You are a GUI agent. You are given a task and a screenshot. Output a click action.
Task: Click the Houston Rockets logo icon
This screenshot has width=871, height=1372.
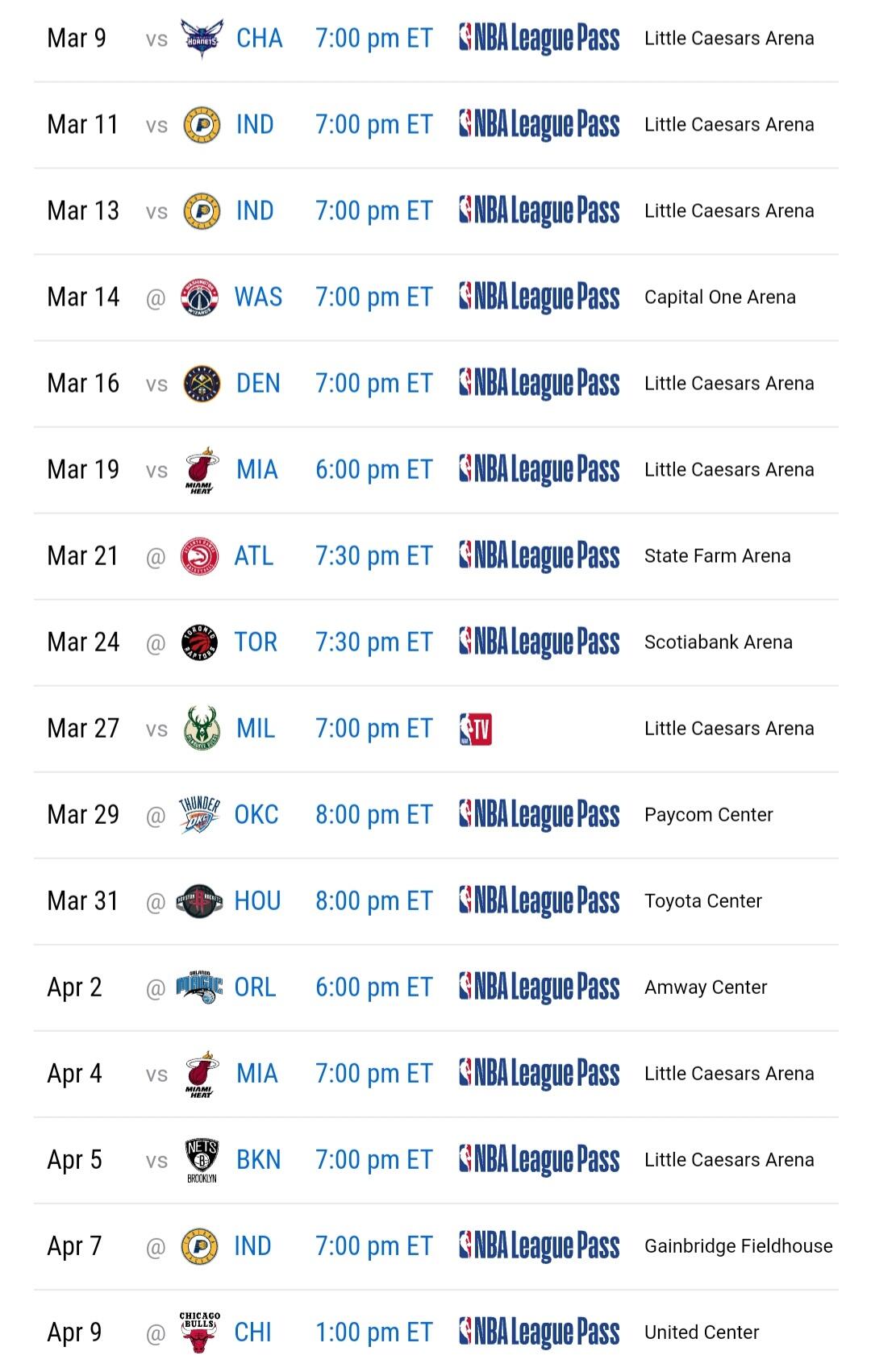tap(199, 901)
